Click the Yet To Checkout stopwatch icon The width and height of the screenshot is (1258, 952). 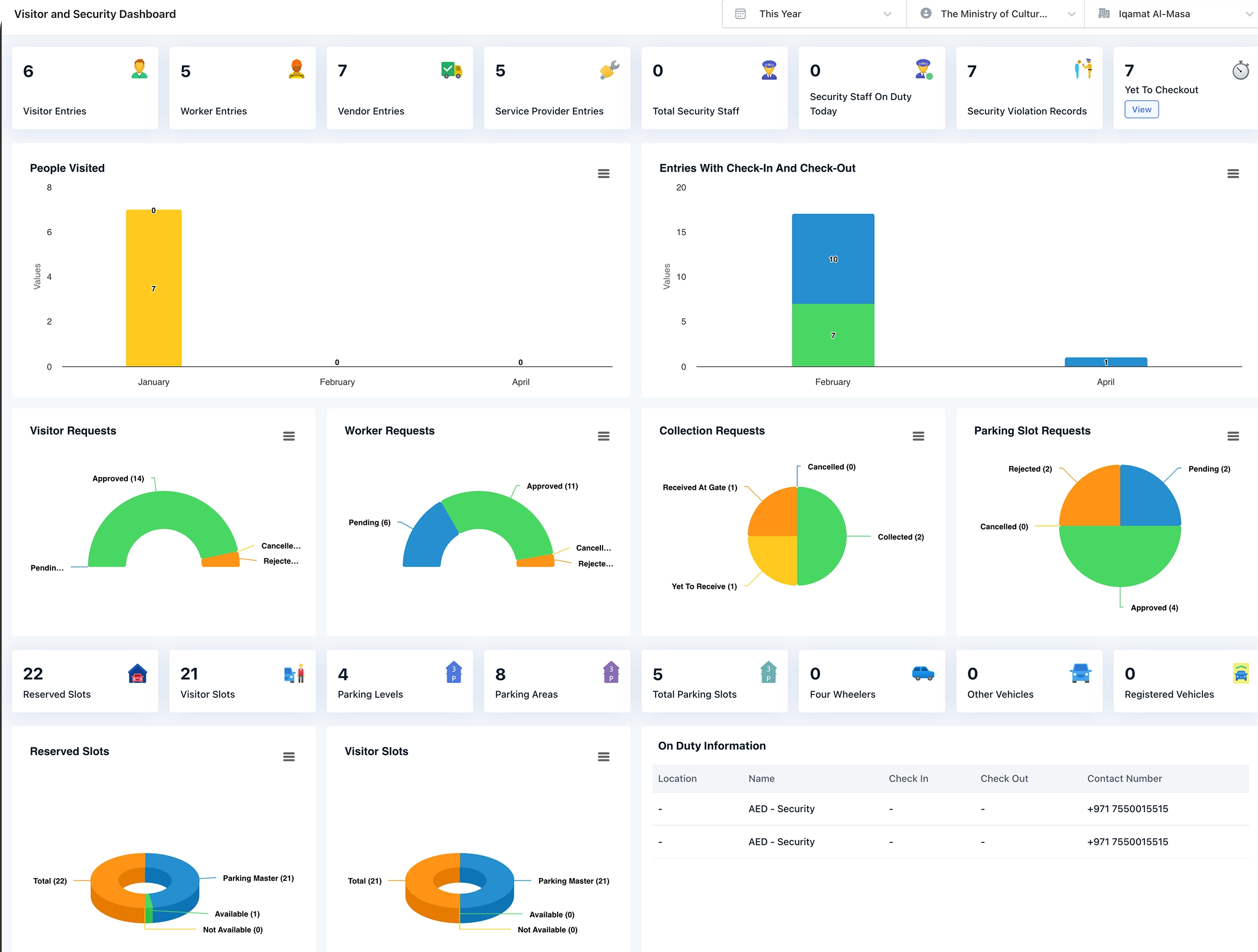[1240, 70]
